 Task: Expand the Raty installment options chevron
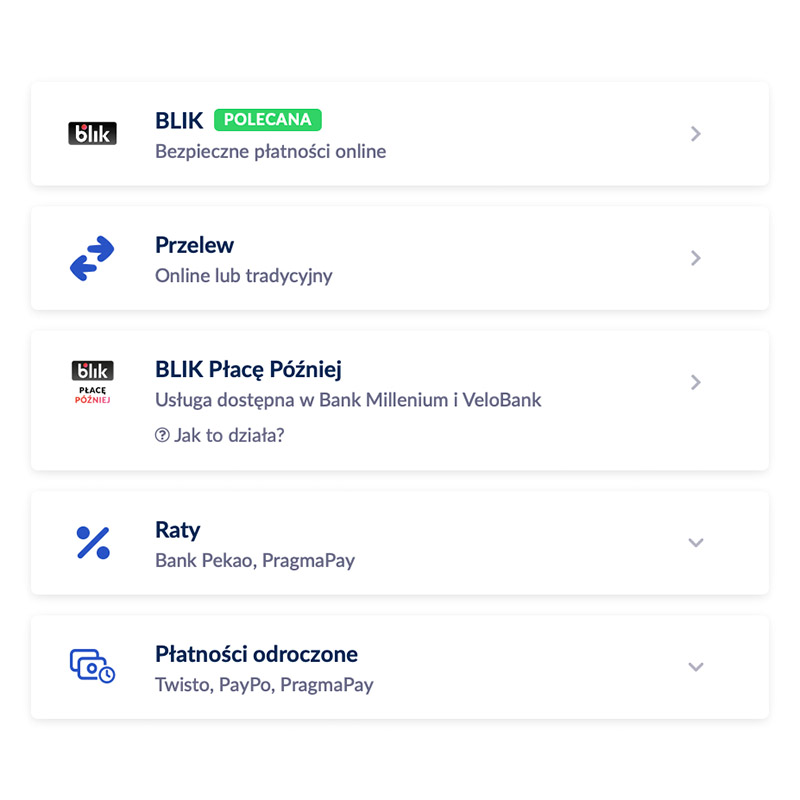696,542
